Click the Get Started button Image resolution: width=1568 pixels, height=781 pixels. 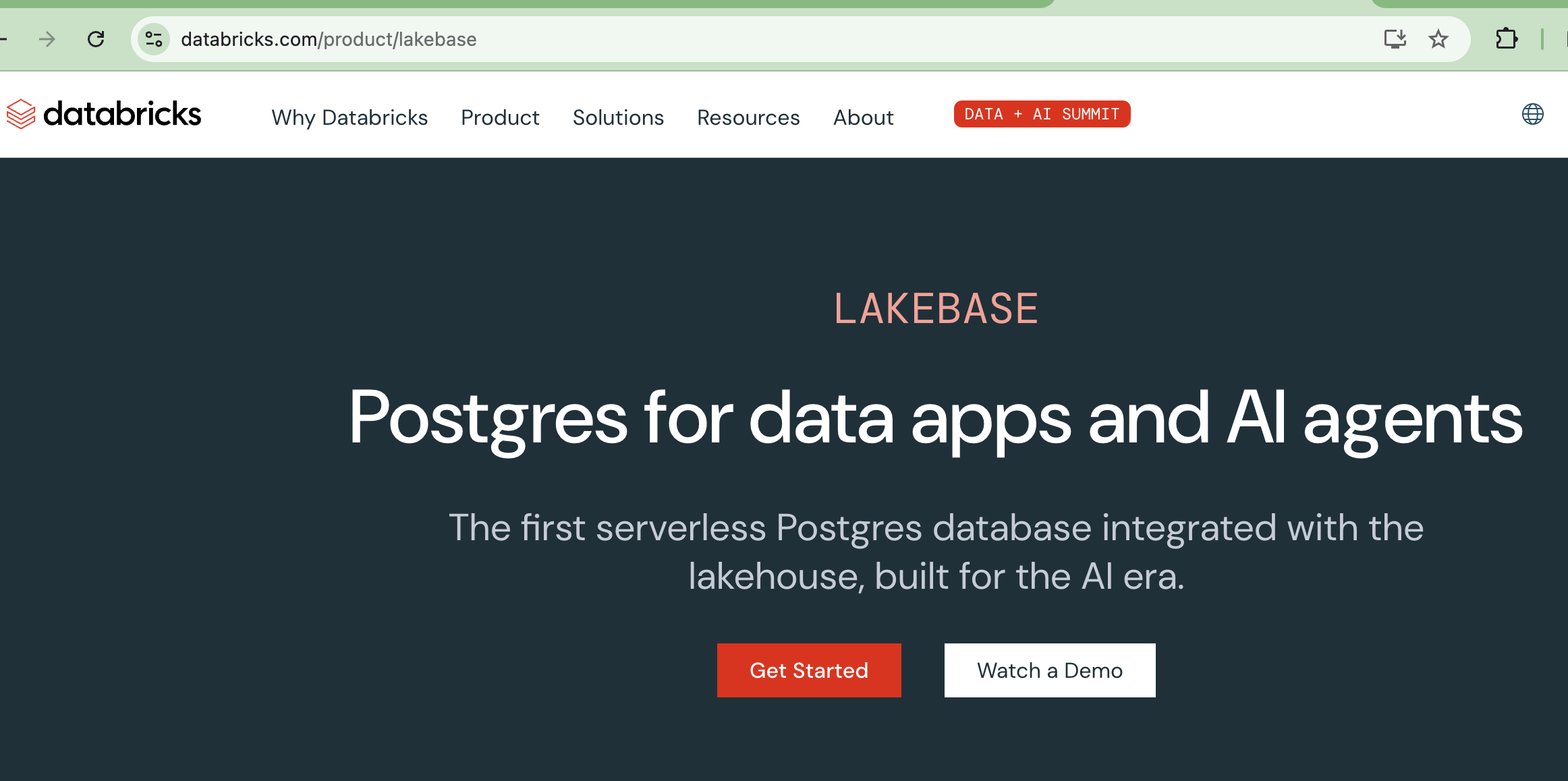click(x=808, y=670)
